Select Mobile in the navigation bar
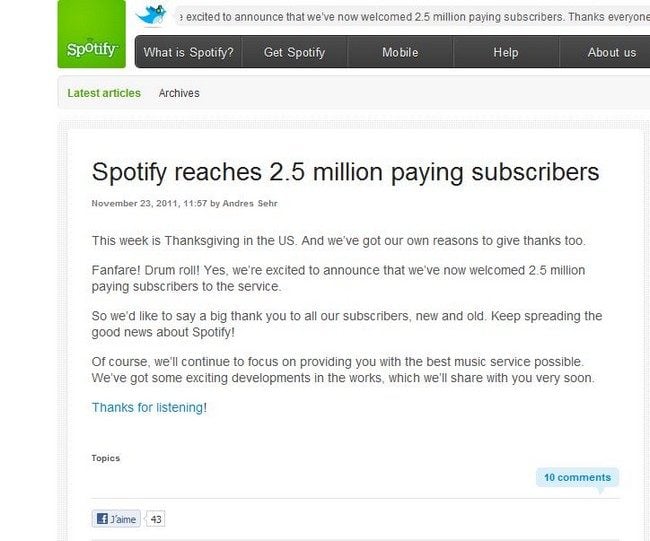This screenshot has width=650, height=541. [x=400, y=52]
